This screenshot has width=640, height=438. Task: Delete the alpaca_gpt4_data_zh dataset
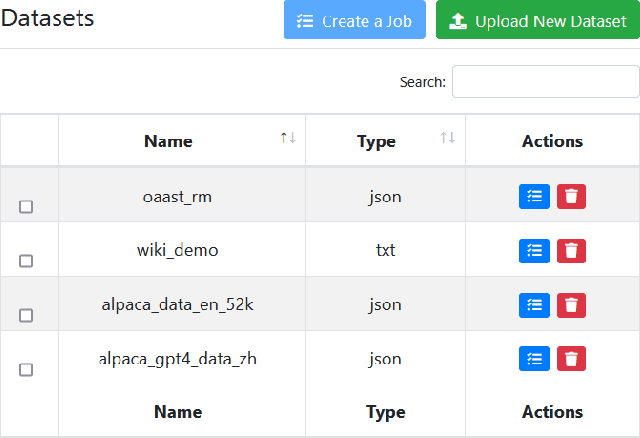tap(571, 359)
